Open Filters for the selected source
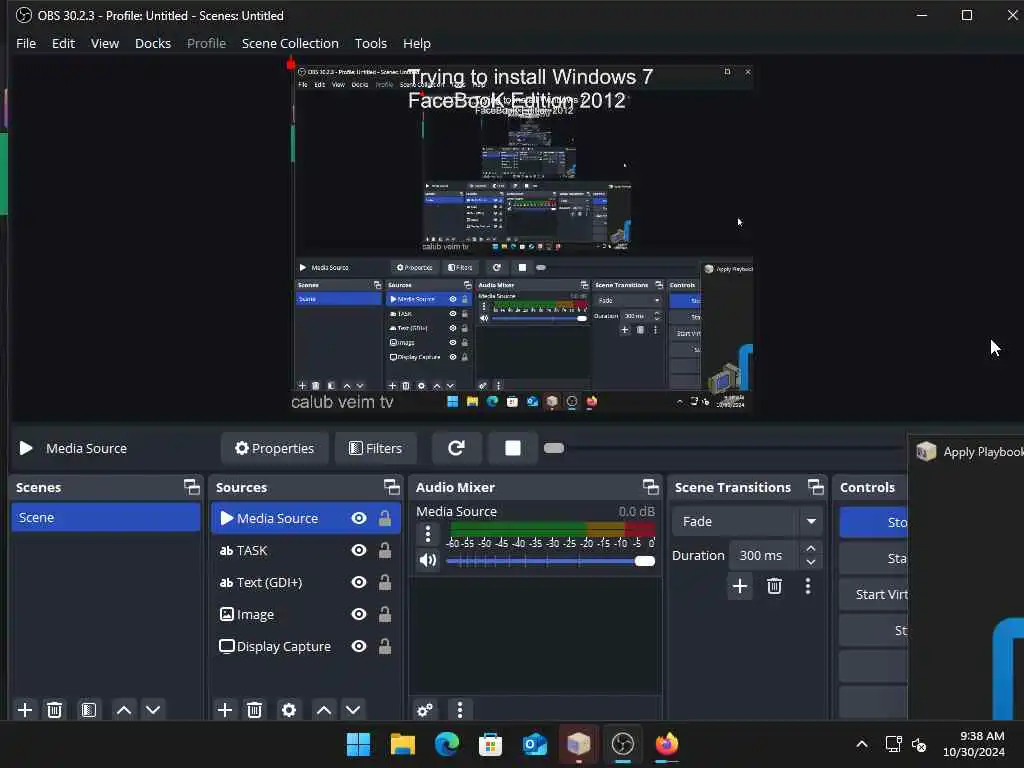 coord(376,448)
